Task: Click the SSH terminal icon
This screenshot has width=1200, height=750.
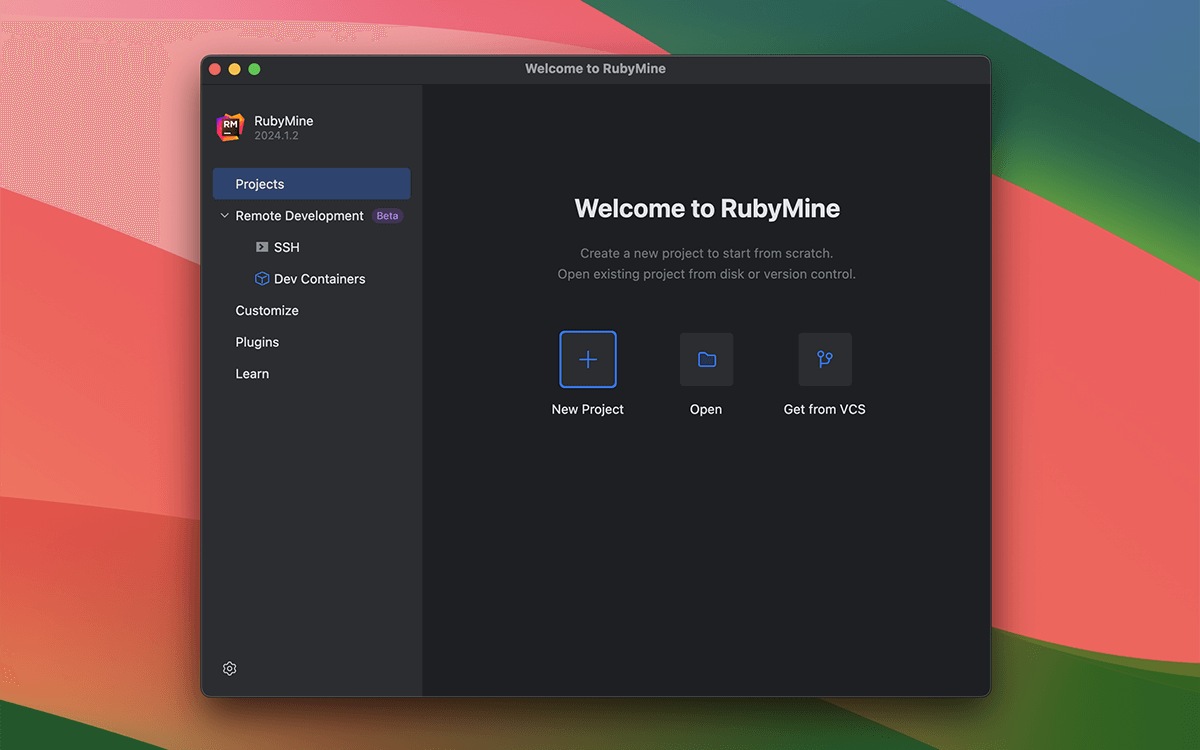Action: (262, 247)
